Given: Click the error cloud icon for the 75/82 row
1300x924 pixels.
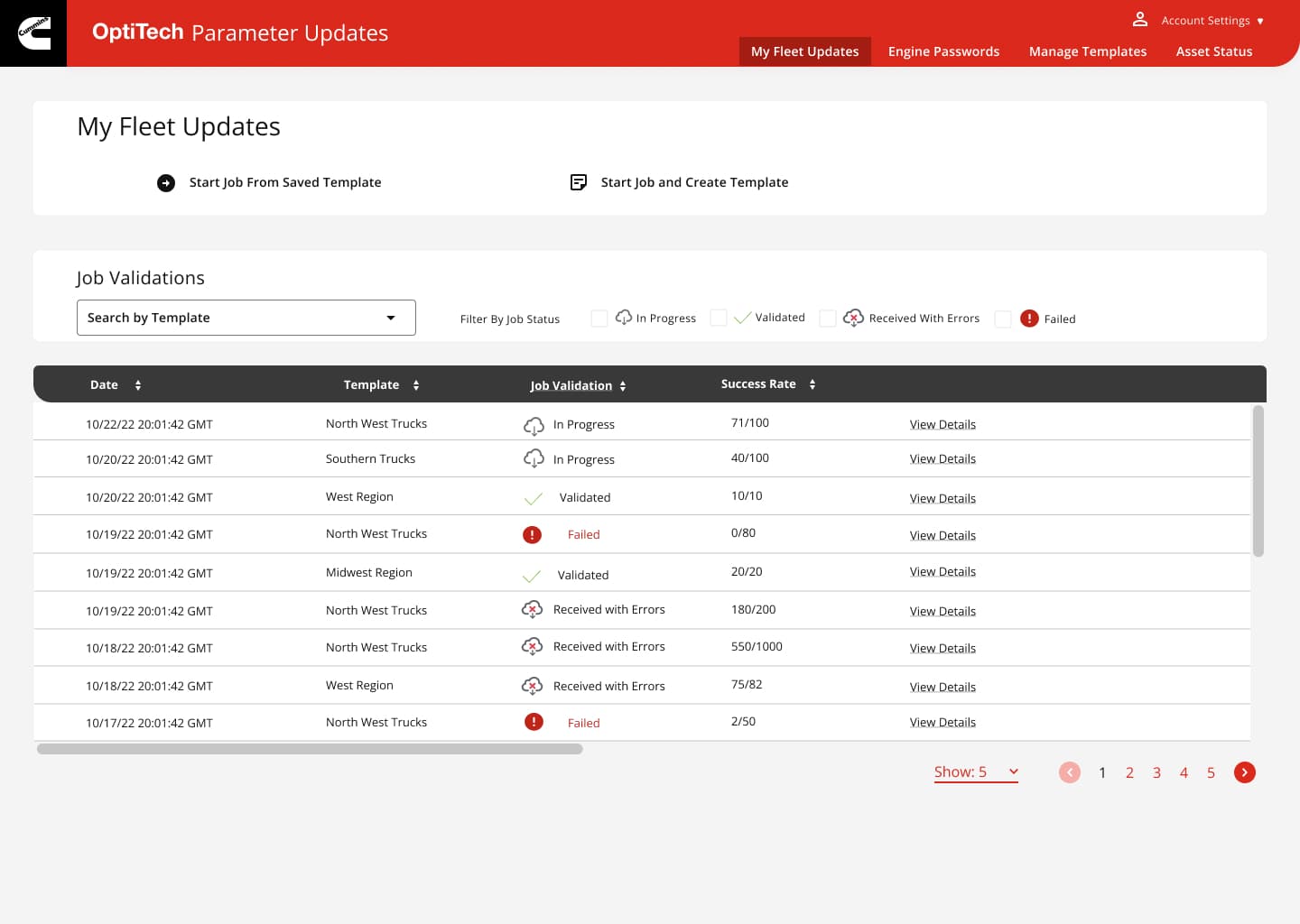Looking at the screenshot, I should 532,686.
